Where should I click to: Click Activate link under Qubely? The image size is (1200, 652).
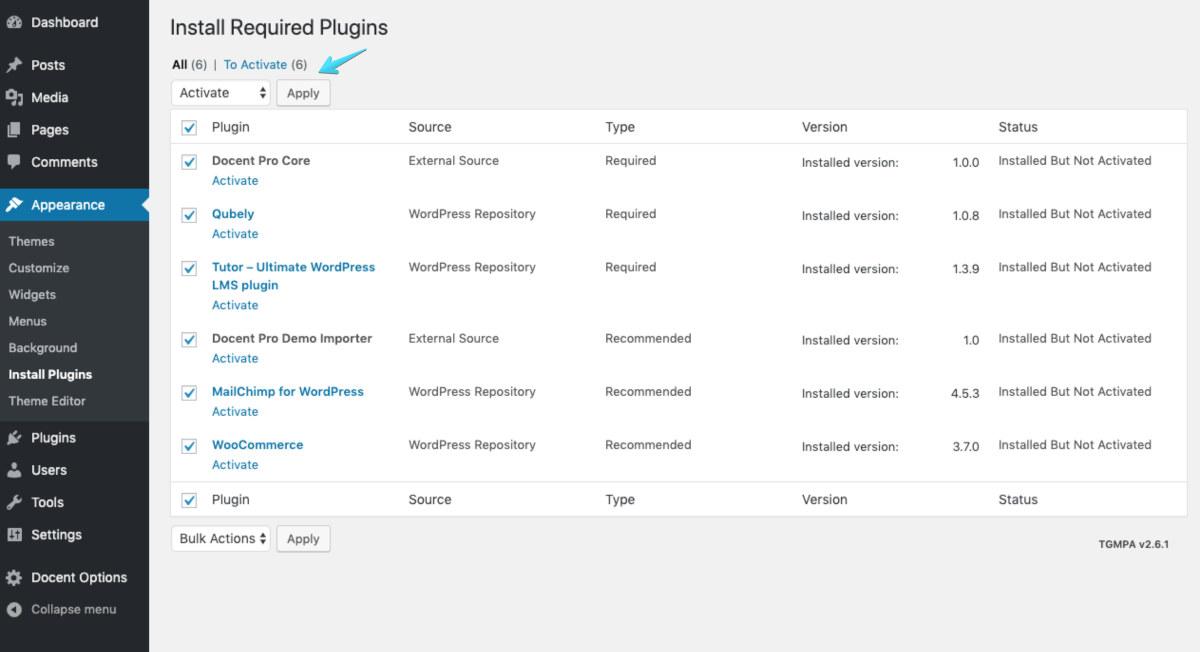coord(235,234)
